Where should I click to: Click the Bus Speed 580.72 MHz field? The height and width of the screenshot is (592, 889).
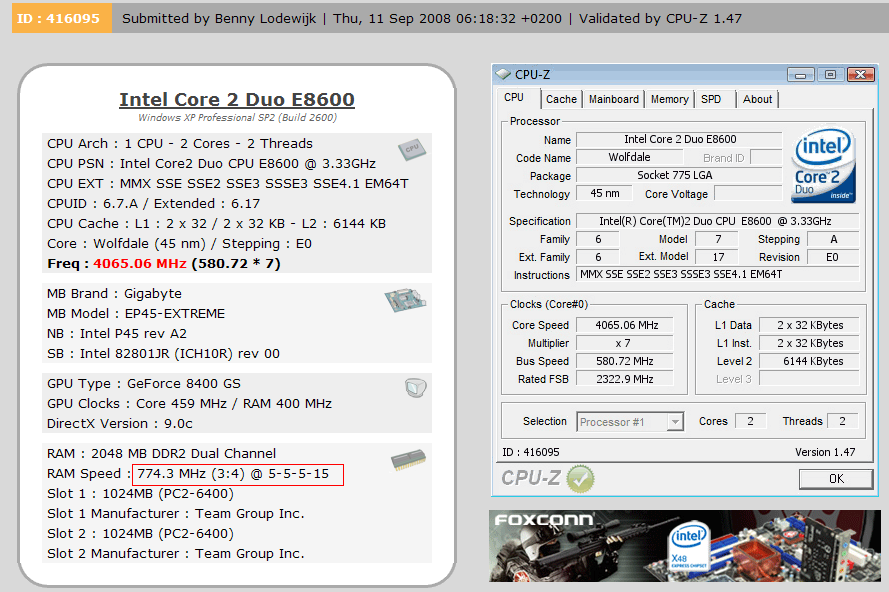[x=625, y=361]
